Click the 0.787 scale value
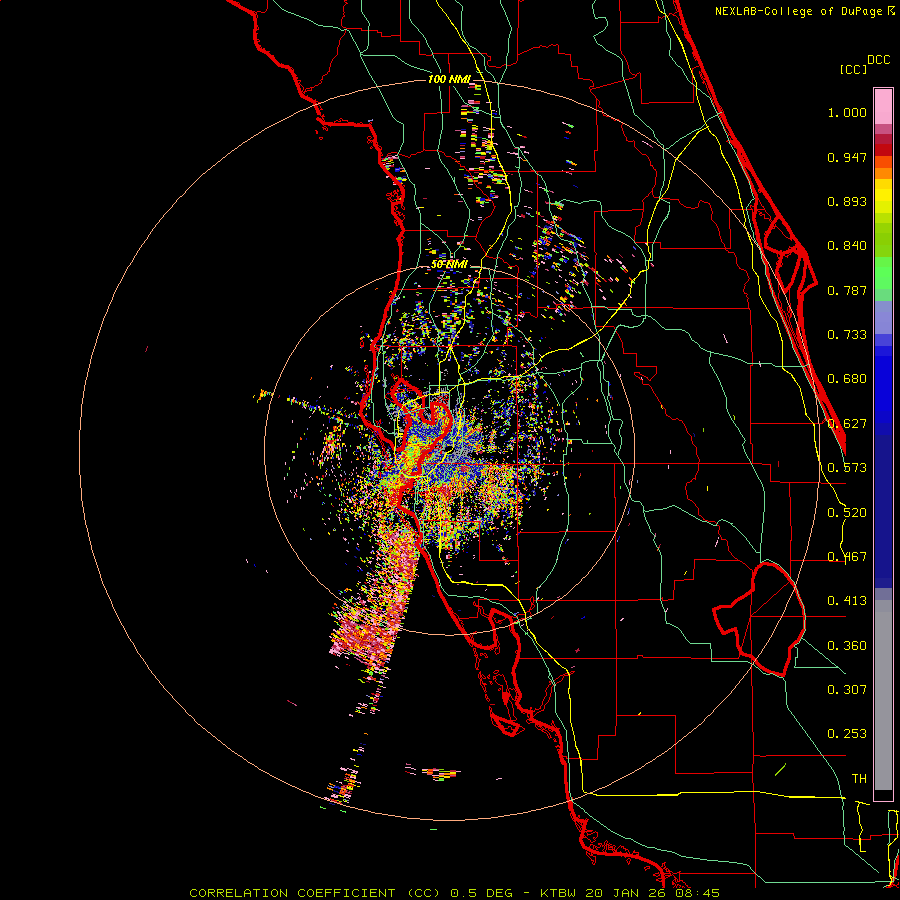Screen dimensions: 900x900 pos(847,290)
